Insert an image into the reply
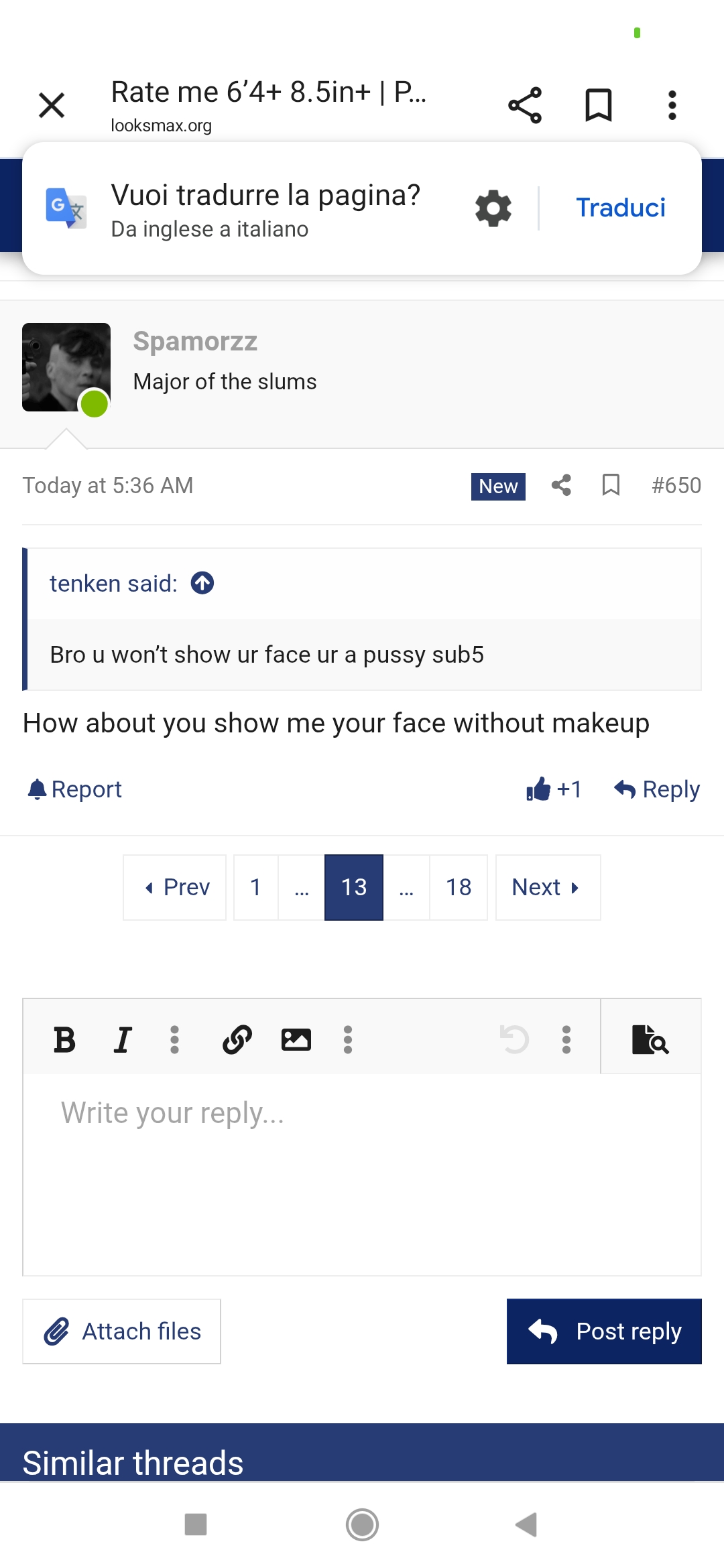 [x=296, y=1040]
